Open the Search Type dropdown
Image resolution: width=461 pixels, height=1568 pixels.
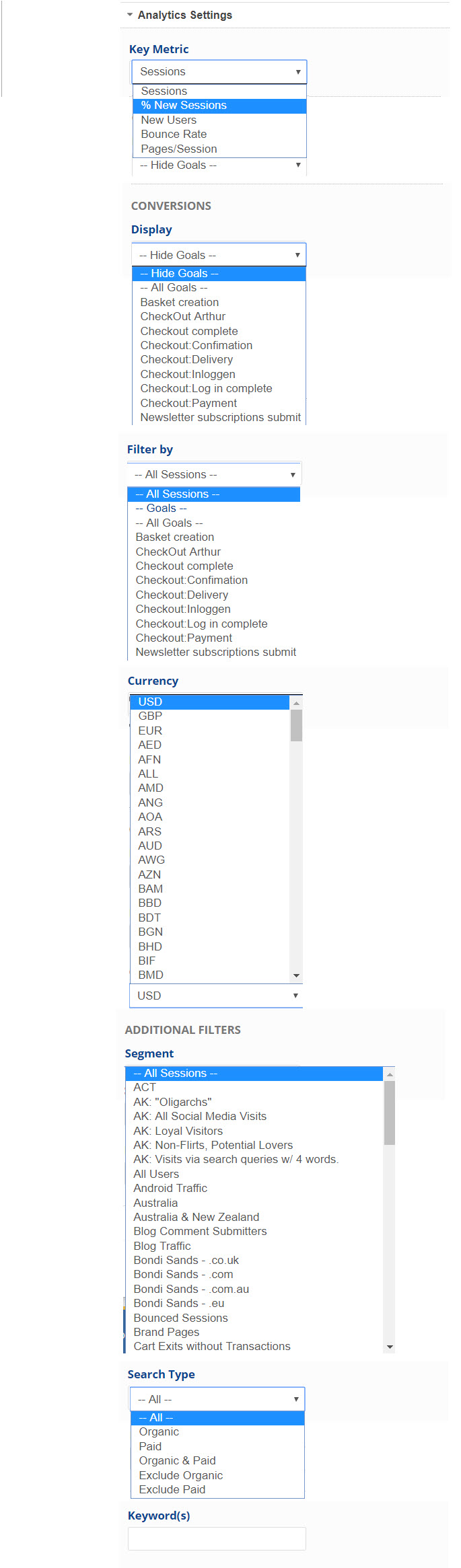[217, 1400]
